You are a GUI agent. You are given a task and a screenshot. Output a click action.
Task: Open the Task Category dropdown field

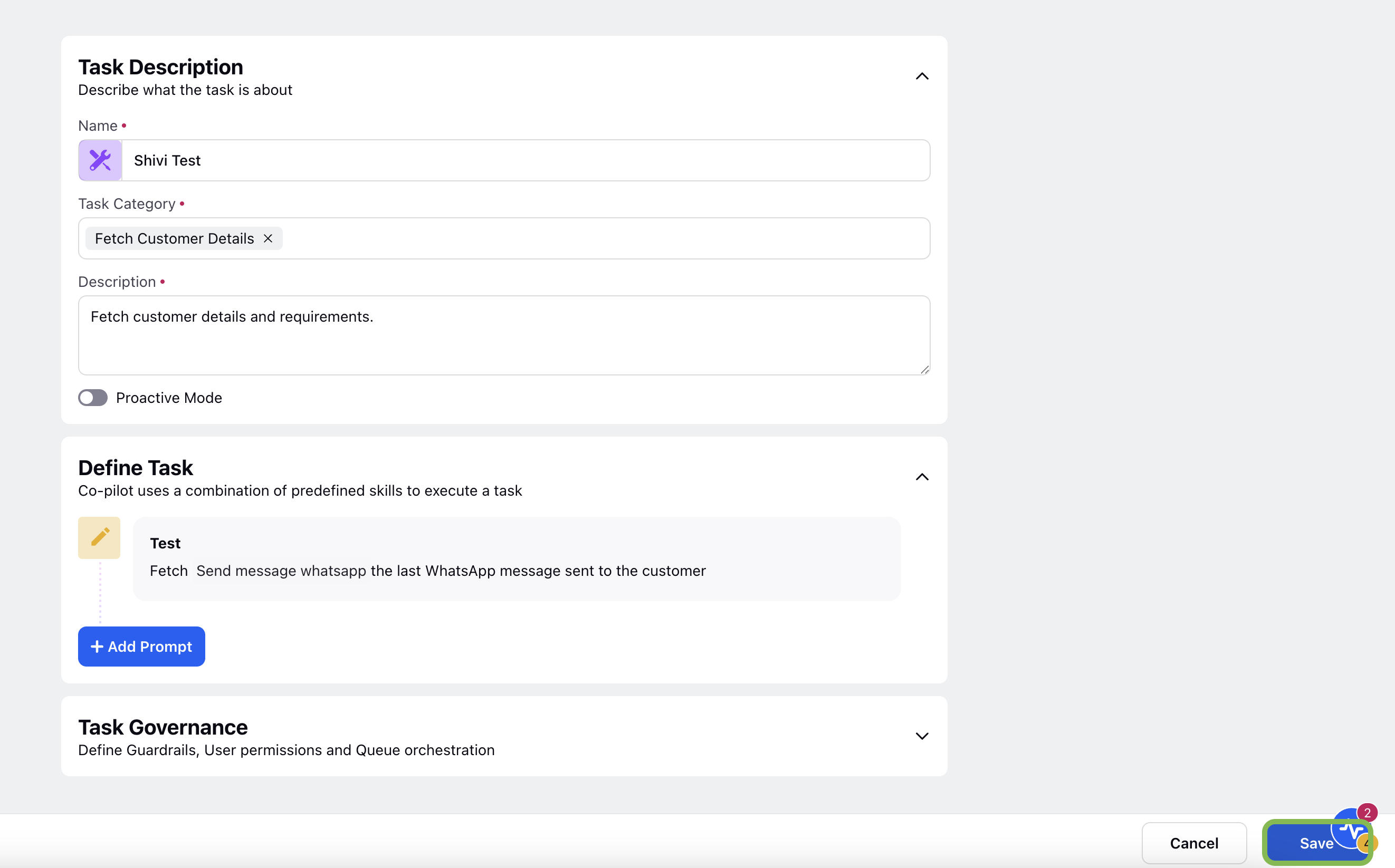504,239
